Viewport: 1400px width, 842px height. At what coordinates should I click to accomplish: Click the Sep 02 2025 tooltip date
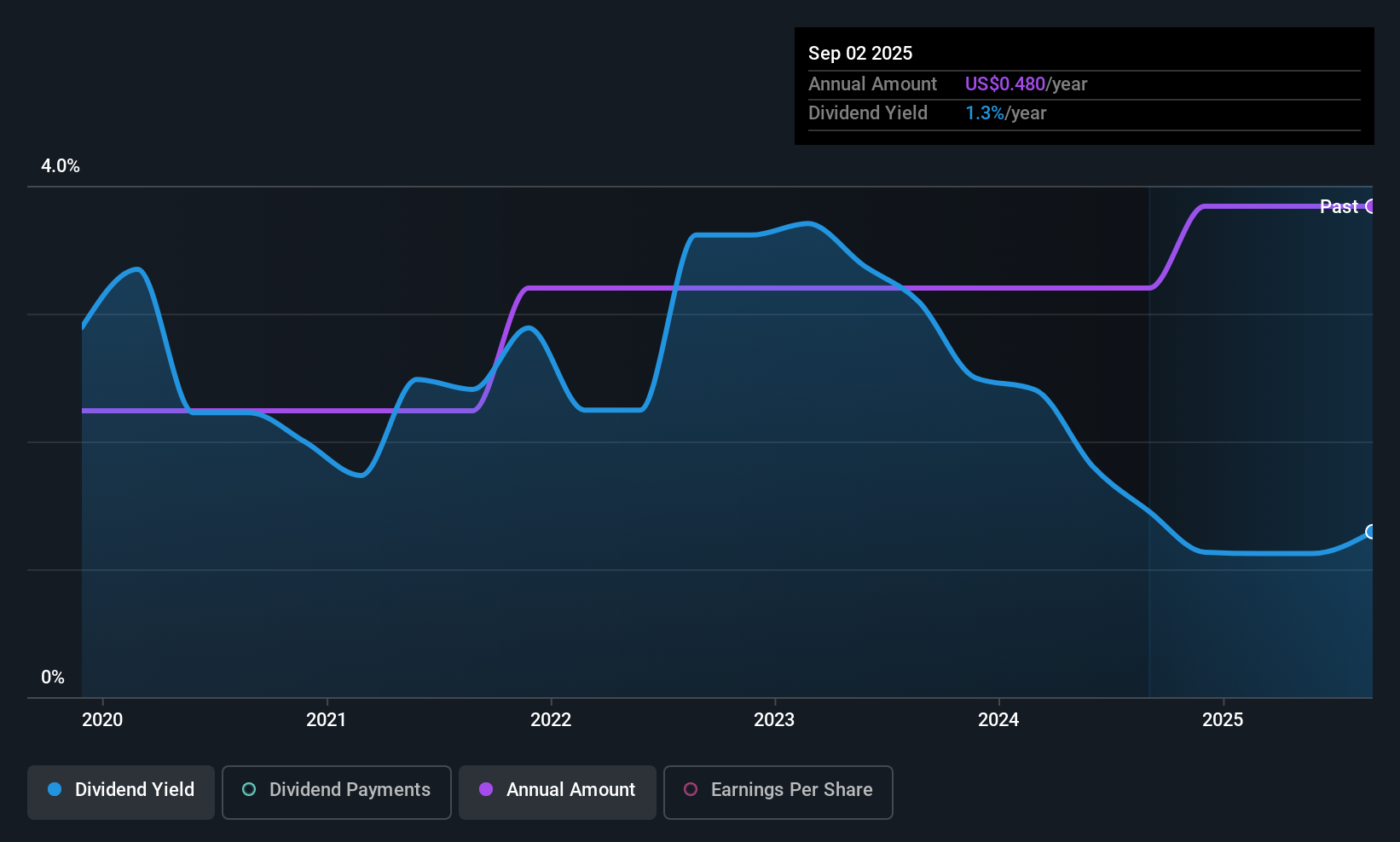[x=860, y=54]
